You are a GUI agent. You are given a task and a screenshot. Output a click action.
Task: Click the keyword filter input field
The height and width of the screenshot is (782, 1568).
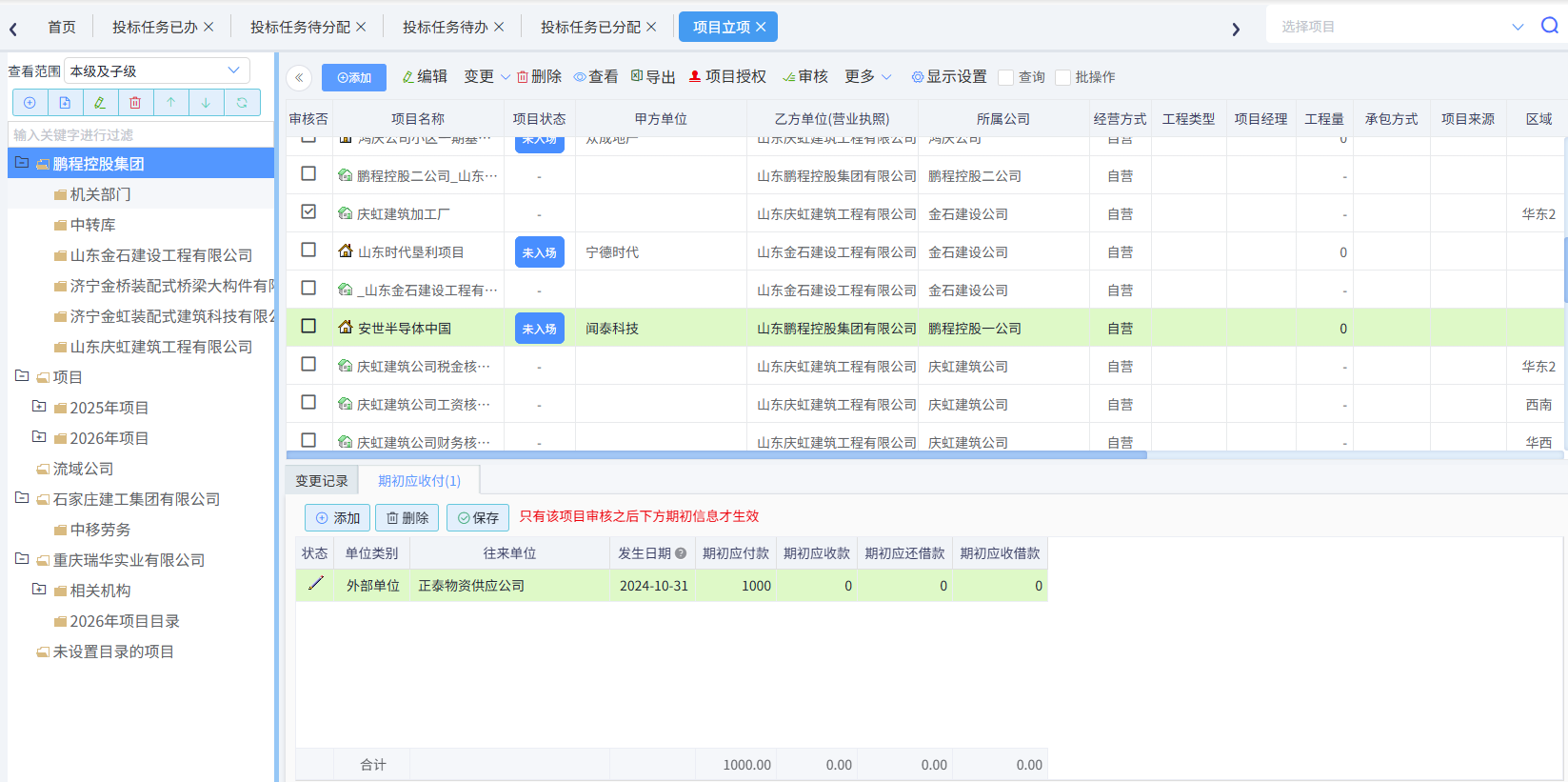(x=141, y=135)
